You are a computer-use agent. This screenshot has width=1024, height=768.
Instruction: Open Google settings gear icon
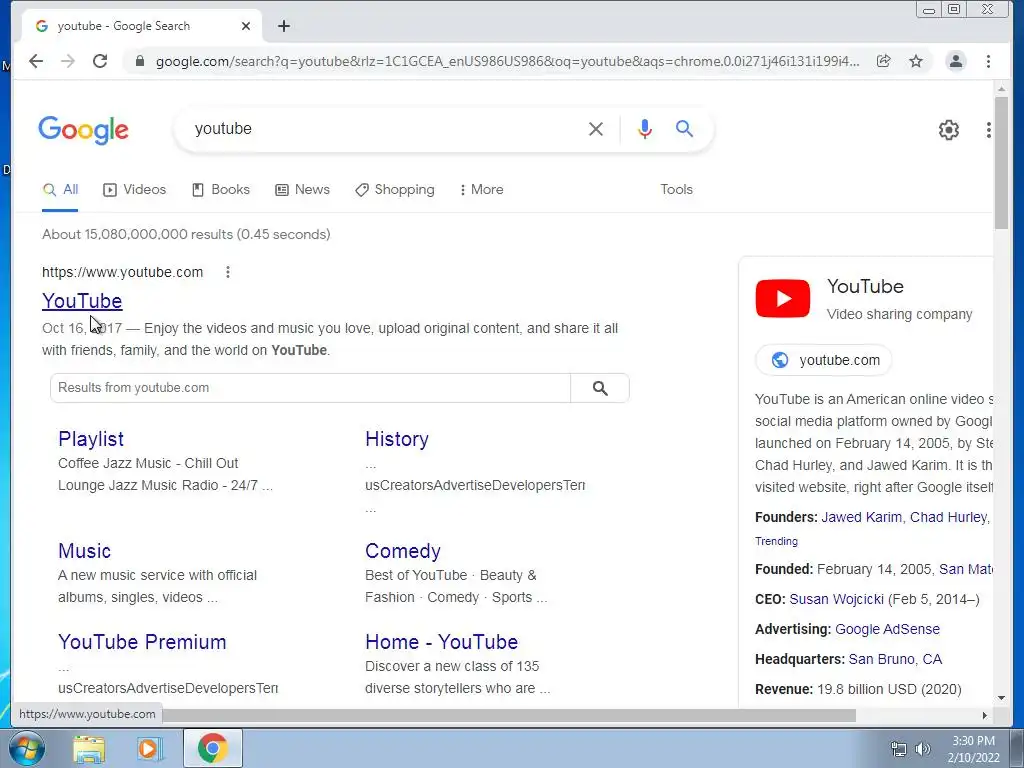pyautogui.click(x=948, y=130)
